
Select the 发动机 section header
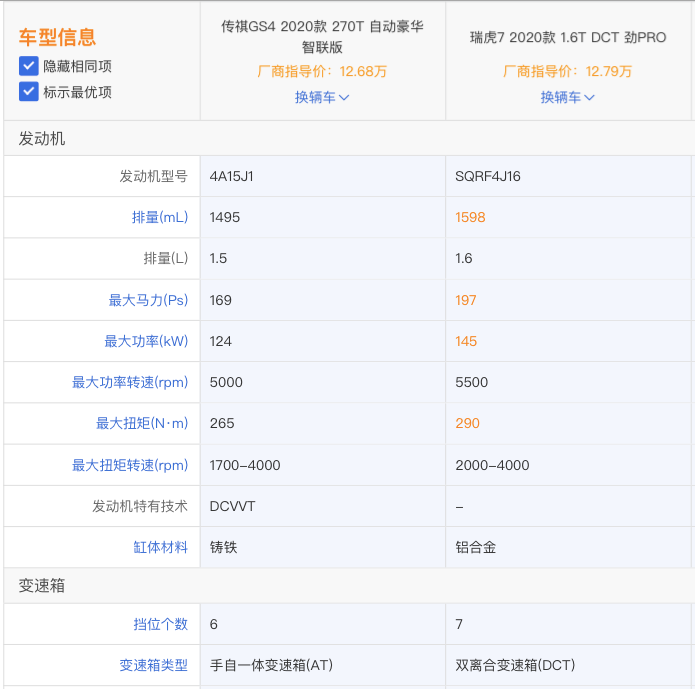[42, 139]
